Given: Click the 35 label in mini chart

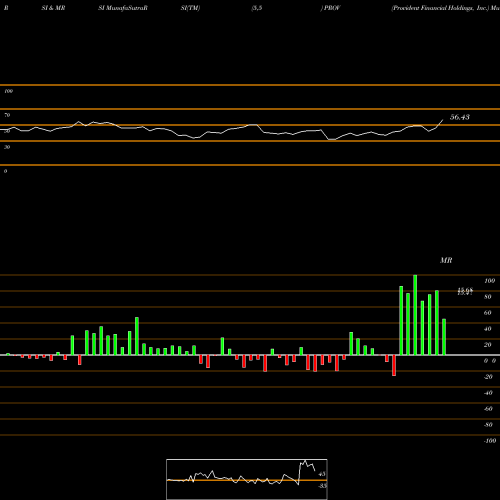Looking at the screenshot, I should click(x=322, y=486).
